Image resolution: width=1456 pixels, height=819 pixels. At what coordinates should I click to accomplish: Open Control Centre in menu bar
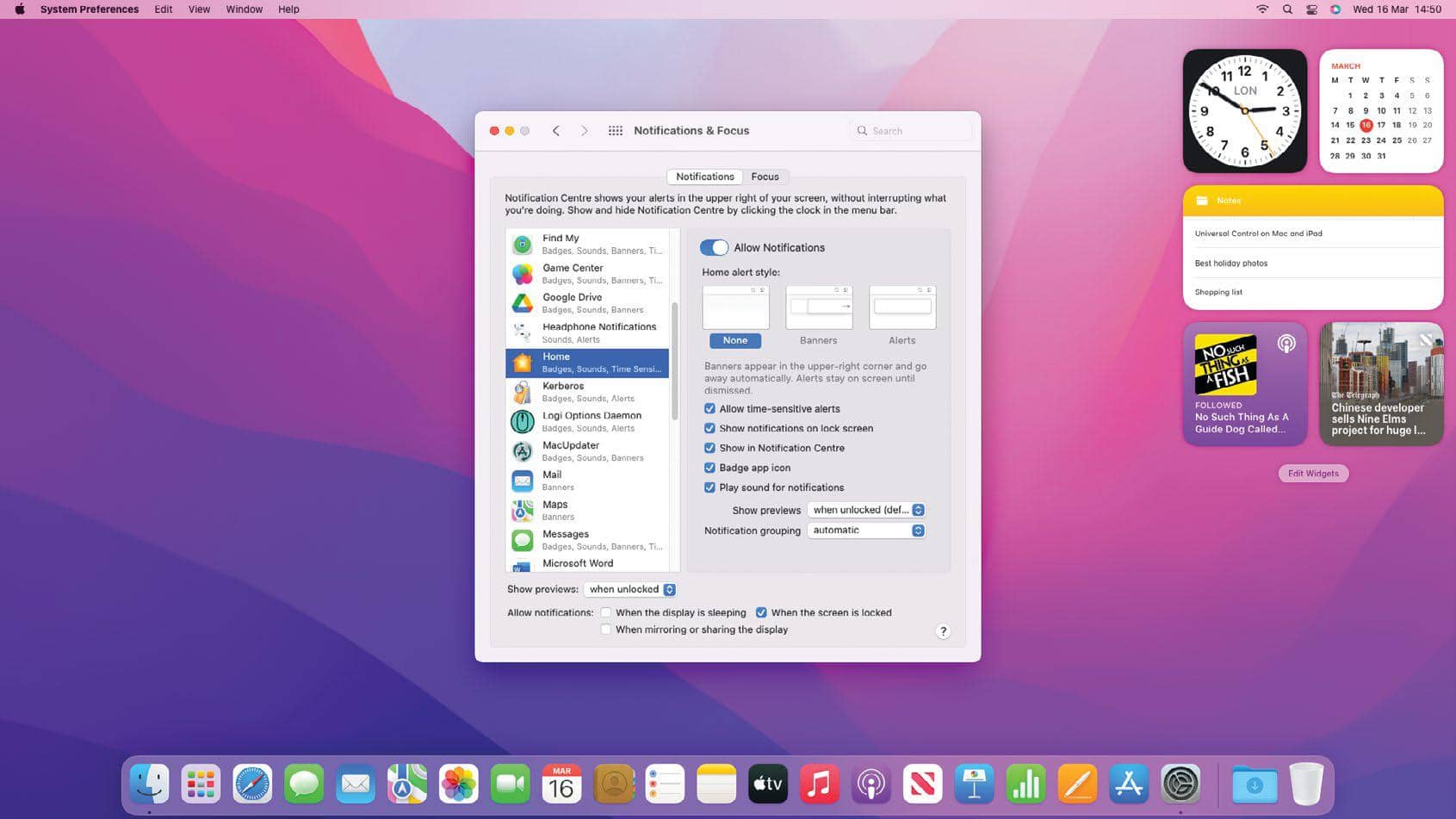[x=1311, y=9]
